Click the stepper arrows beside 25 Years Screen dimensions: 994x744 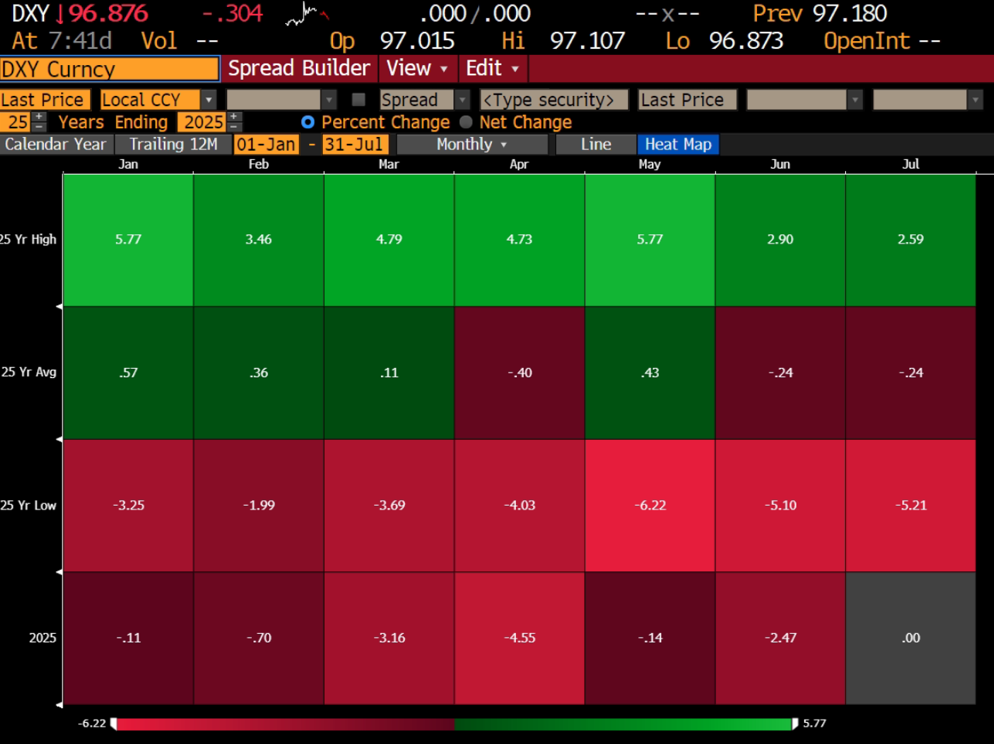pyautogui.click(x=39, y=122)
